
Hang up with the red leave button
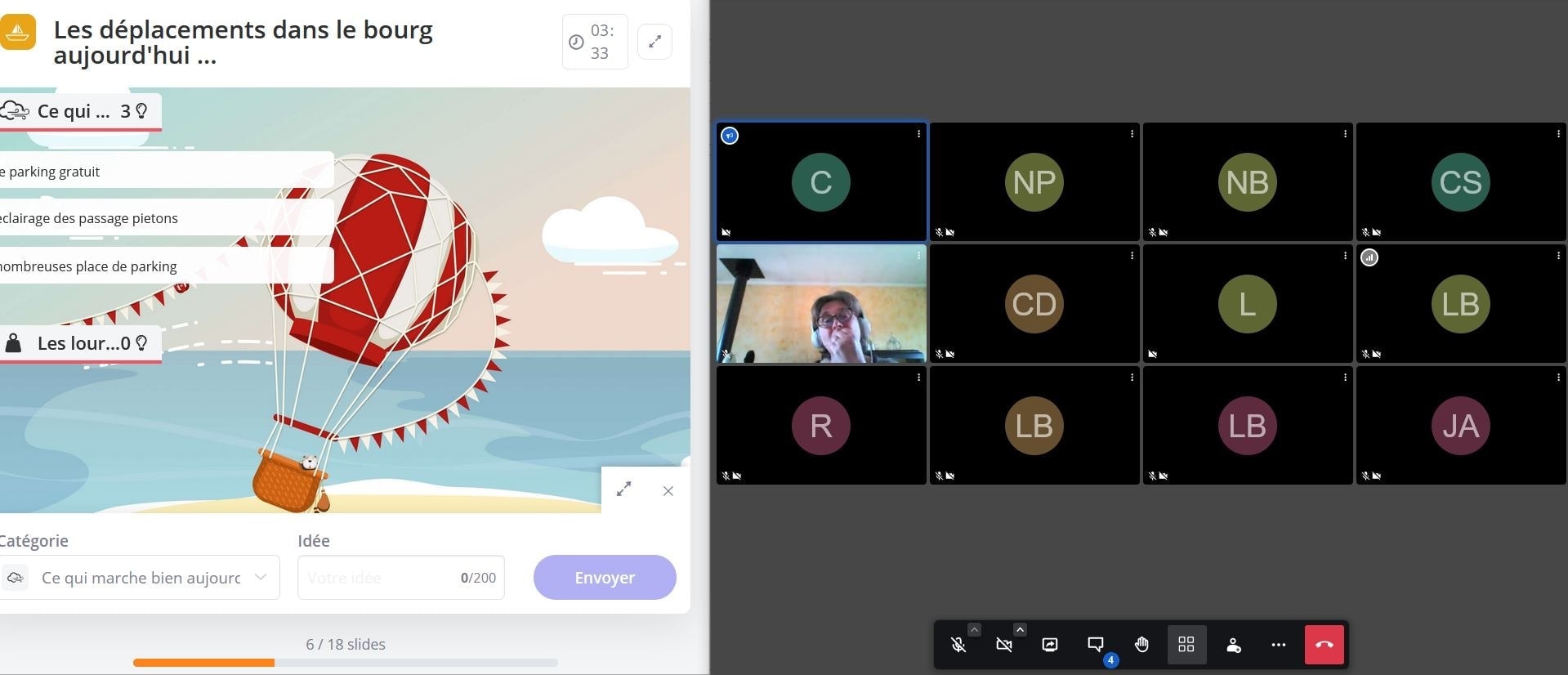(1325, 645)
